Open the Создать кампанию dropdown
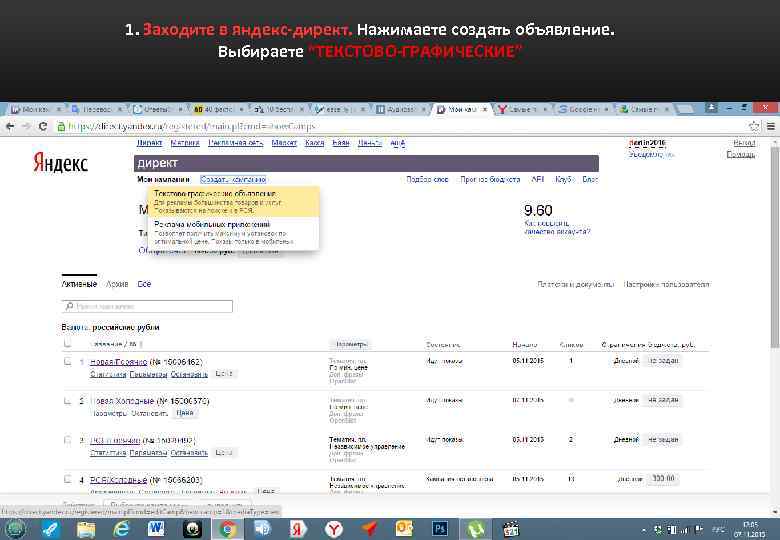780x540 pixels. 233,179
